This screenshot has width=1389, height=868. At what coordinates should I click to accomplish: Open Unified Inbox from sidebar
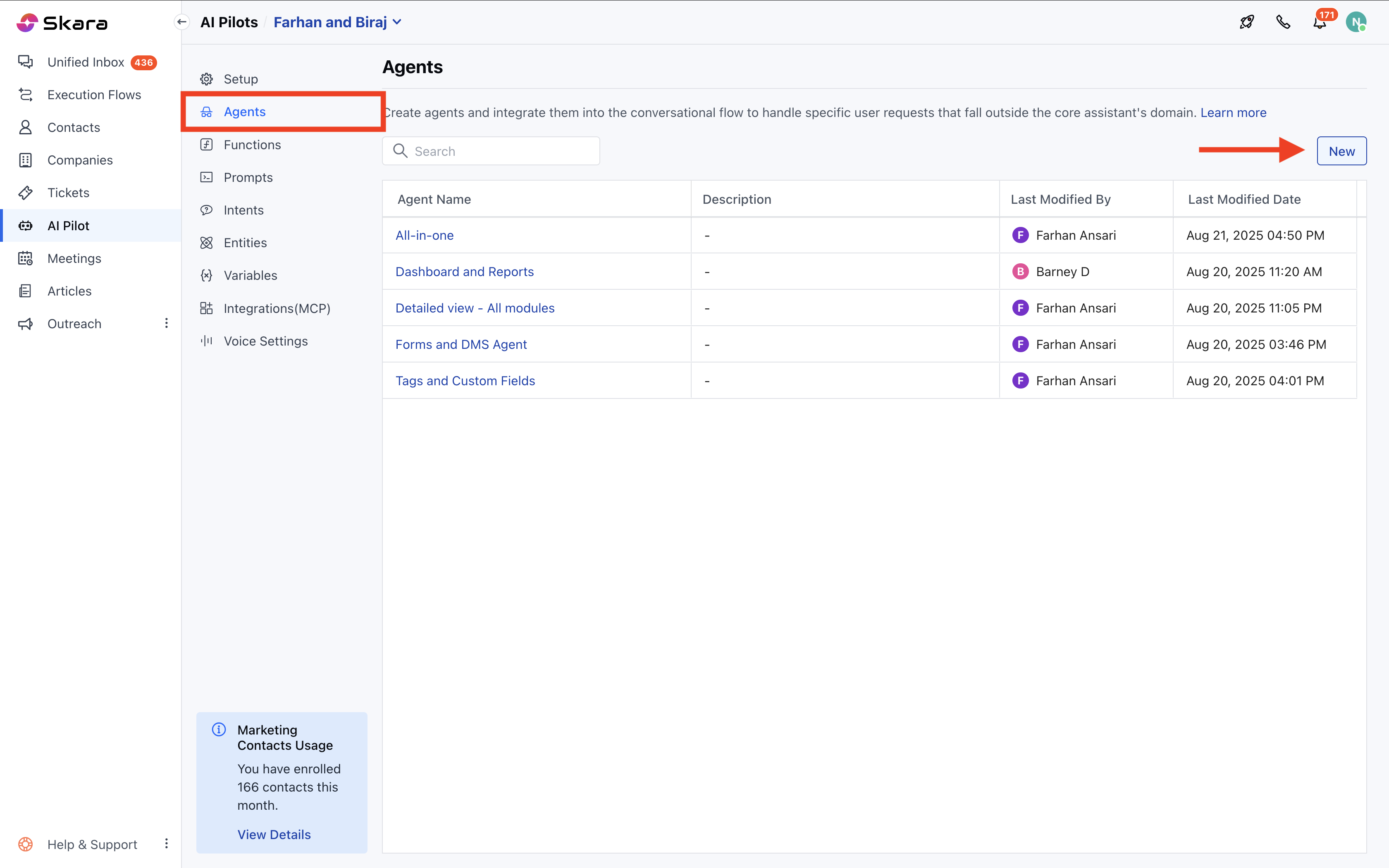pos(86,62)
